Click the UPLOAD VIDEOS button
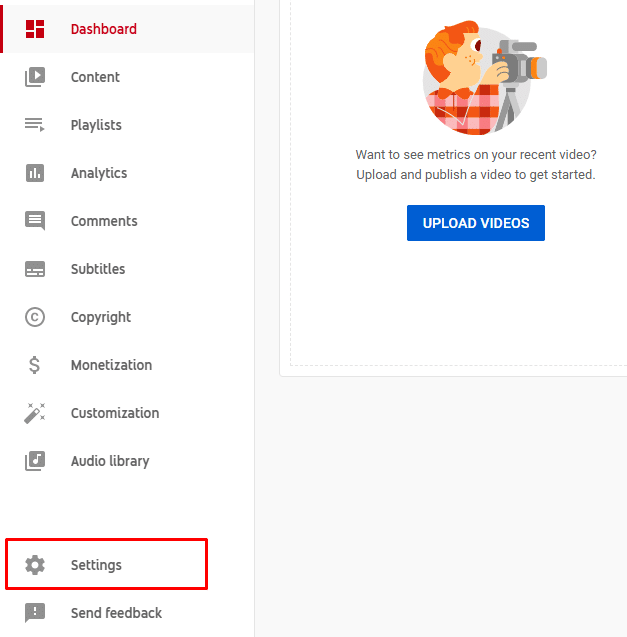The width and height of the screenshot is (627, 637). pos(476,223)
